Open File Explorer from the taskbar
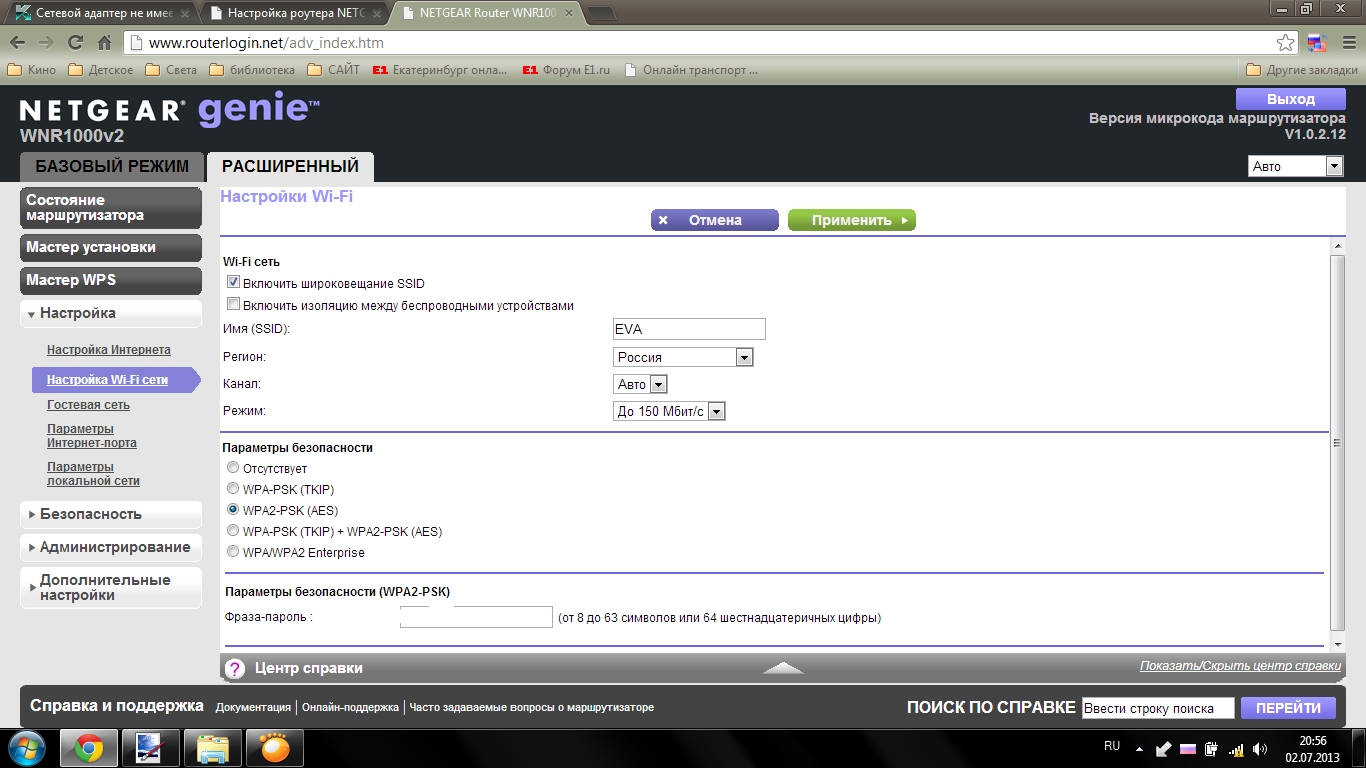Image resolution: width=1366 pixels, height=768 pixels. coord(213,748)
